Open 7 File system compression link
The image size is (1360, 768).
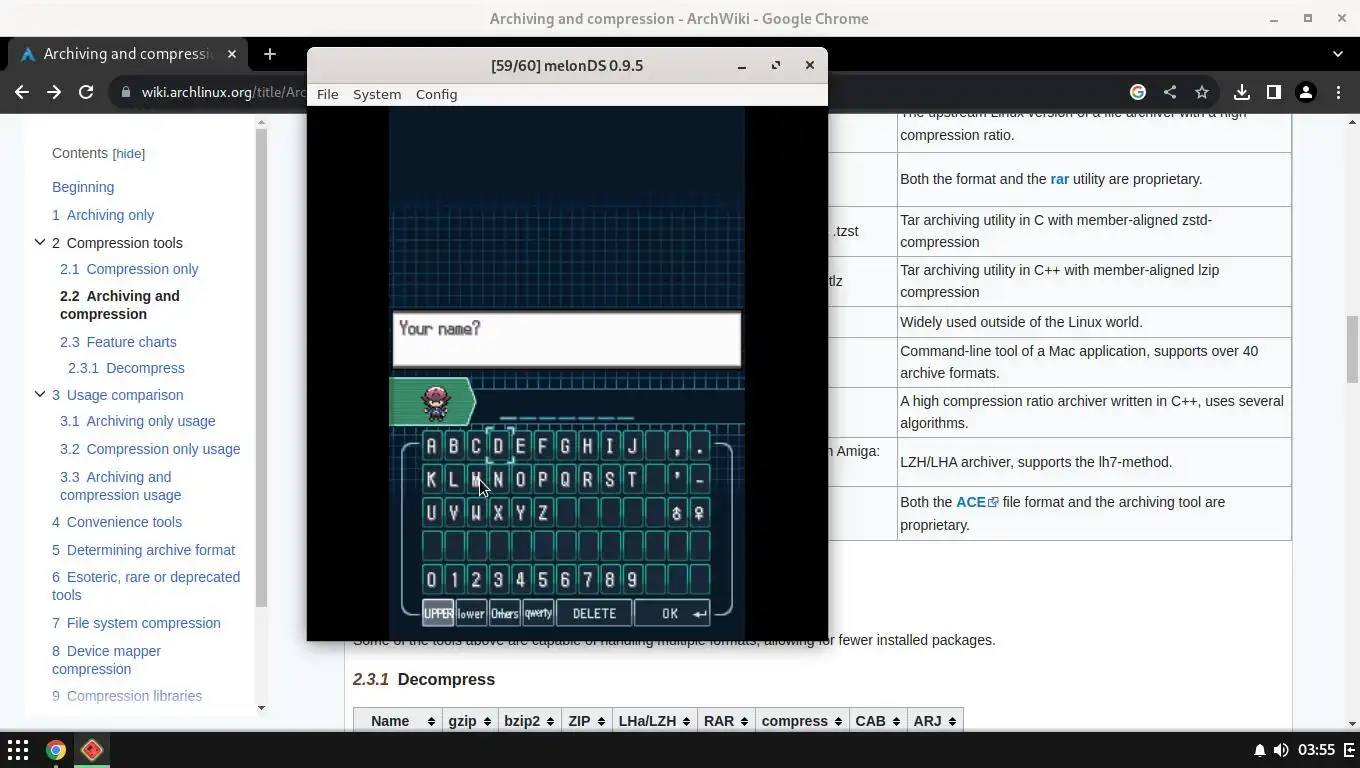[136, 623]
